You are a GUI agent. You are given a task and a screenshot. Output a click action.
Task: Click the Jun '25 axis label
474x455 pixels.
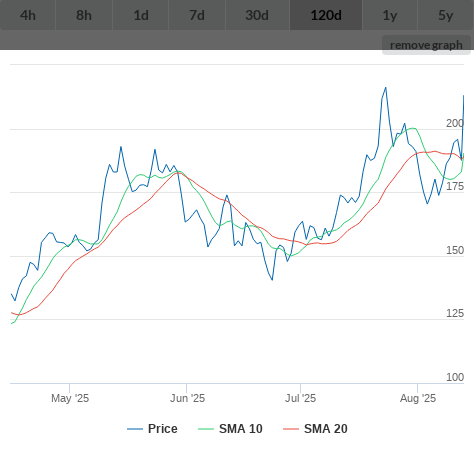pyautogui.click(x=187, y=398)
